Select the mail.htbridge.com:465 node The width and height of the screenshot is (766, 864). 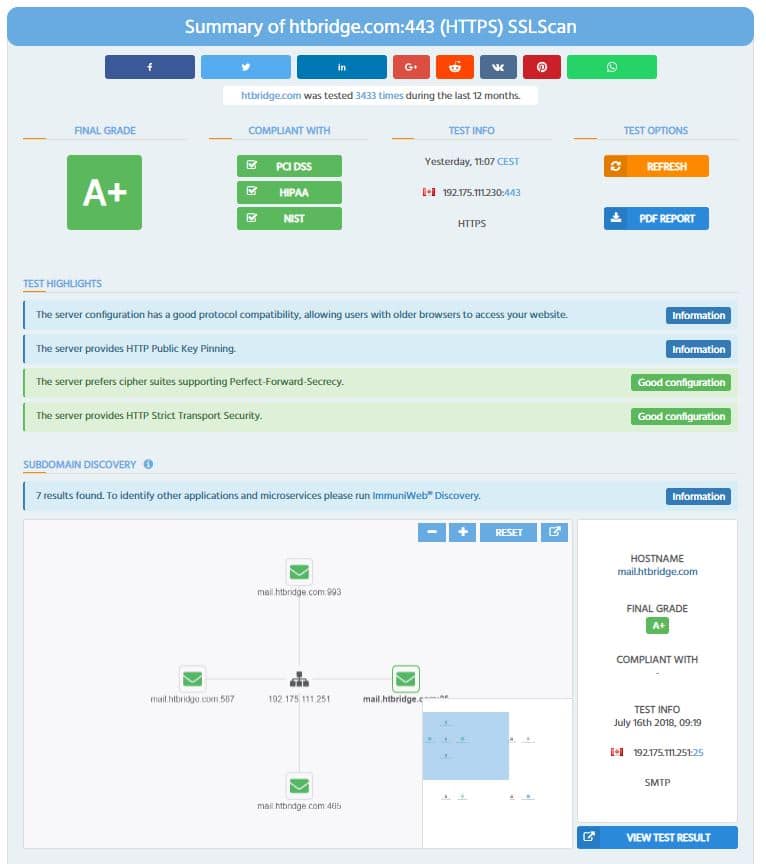(x=299, y=786)
